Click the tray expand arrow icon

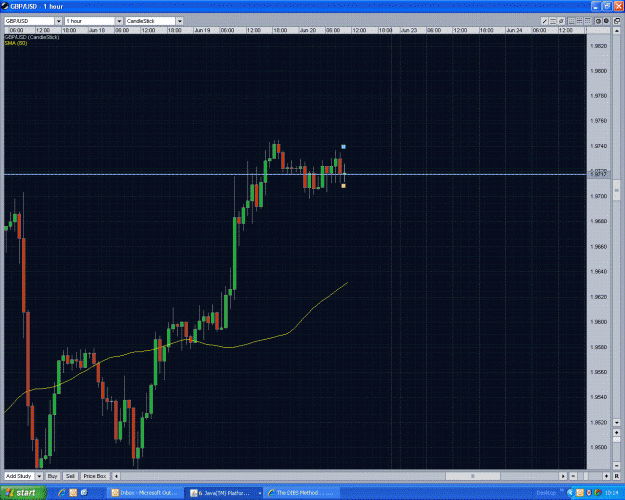(570, 493)
